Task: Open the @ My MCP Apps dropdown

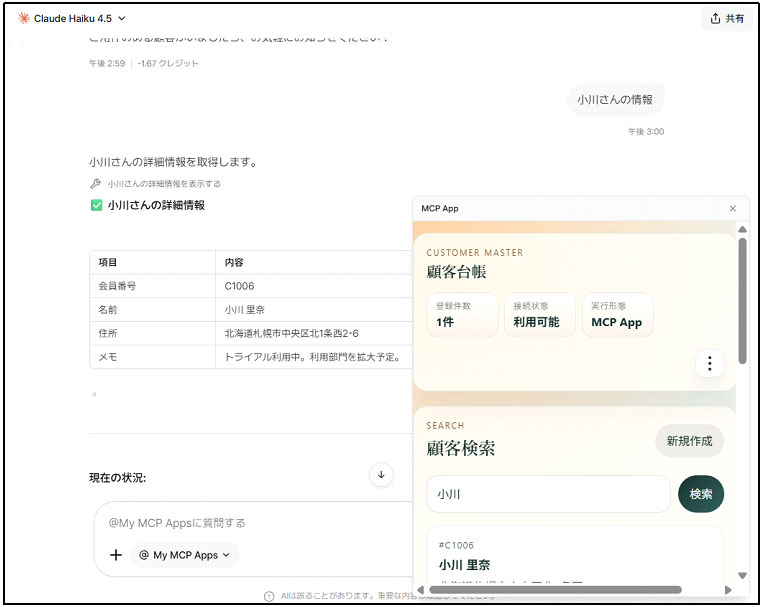Action: (184, 555)
